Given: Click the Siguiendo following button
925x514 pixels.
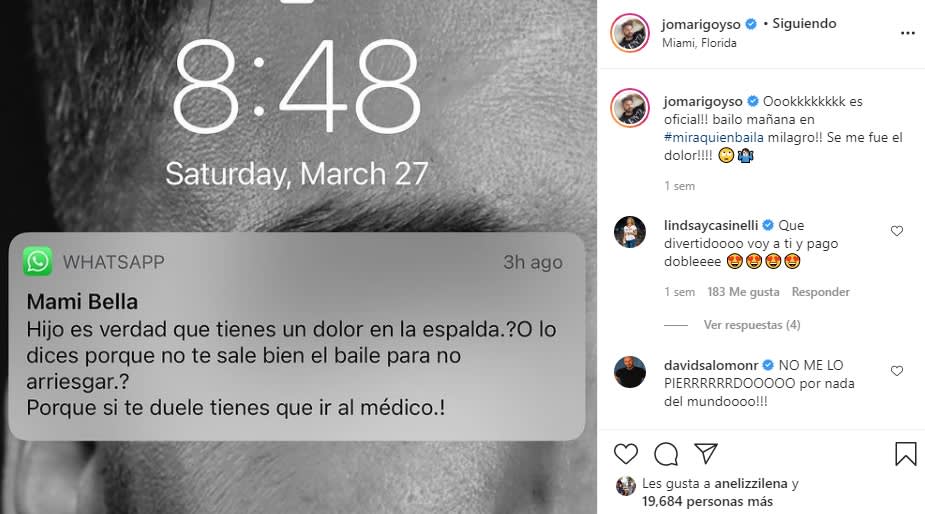Looking at the screenshot, I should pos(804,24).
